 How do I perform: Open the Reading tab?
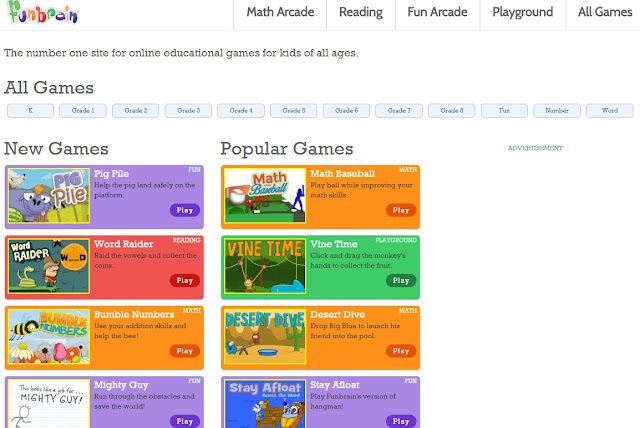point(361,13)
